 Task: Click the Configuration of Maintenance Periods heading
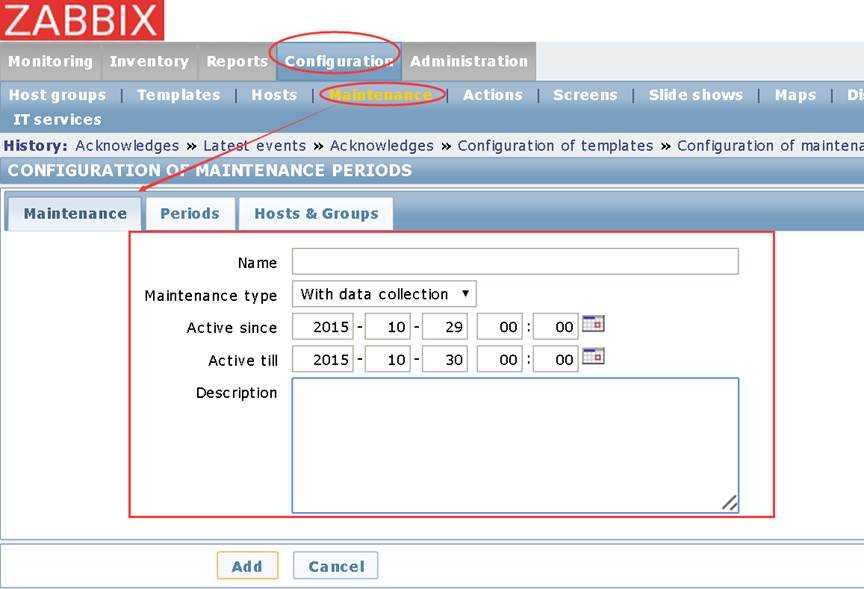210,170
